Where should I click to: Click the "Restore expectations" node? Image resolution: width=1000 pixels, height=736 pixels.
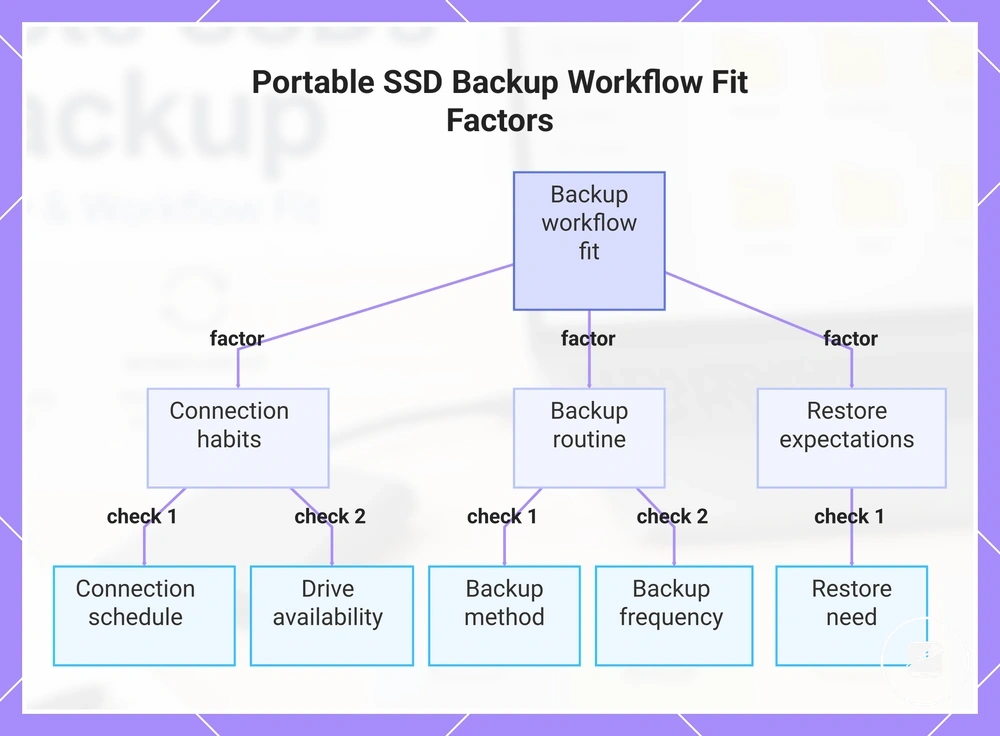point(851,438)
